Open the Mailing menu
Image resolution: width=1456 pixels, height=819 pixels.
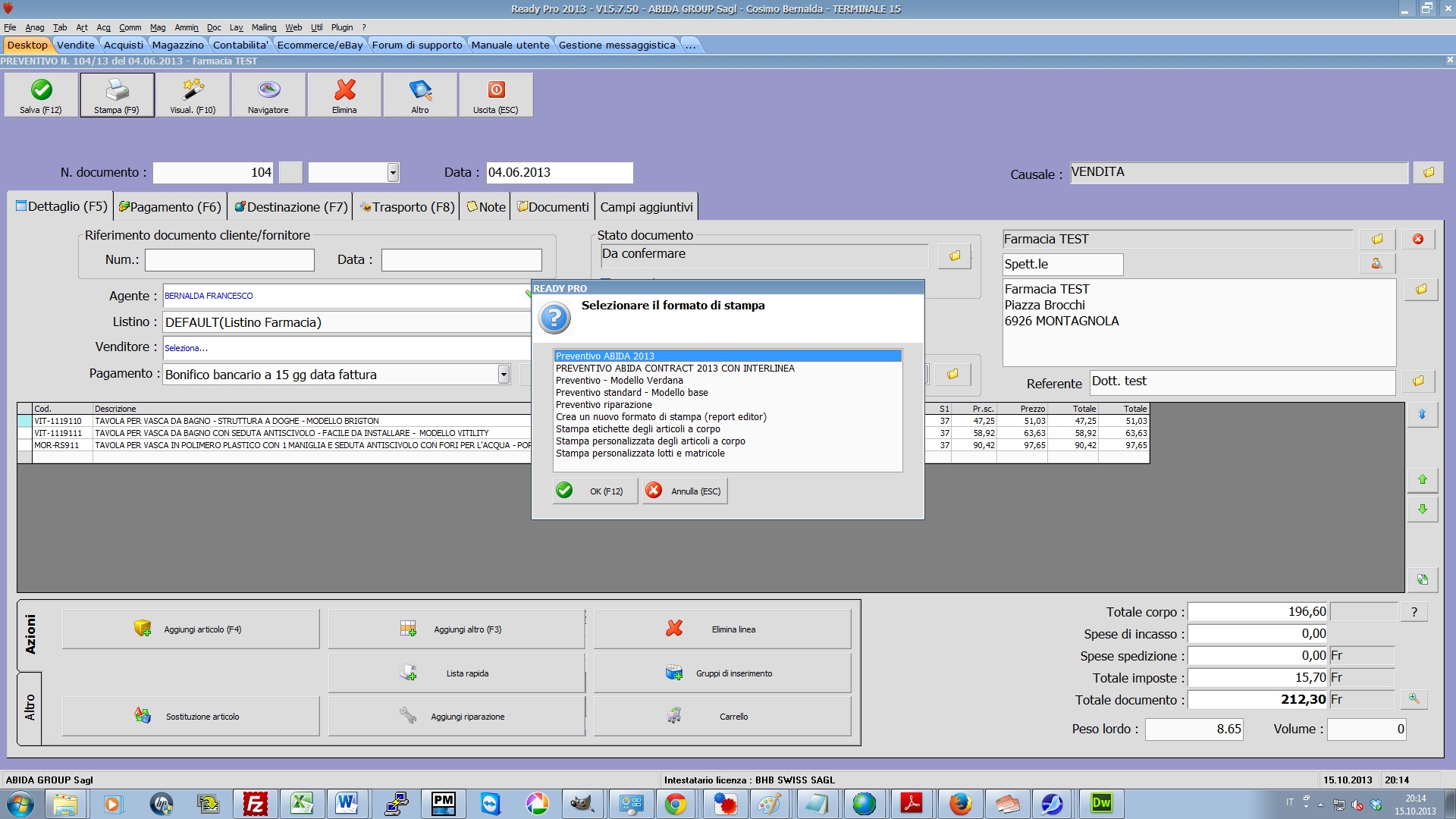point(264,27)
